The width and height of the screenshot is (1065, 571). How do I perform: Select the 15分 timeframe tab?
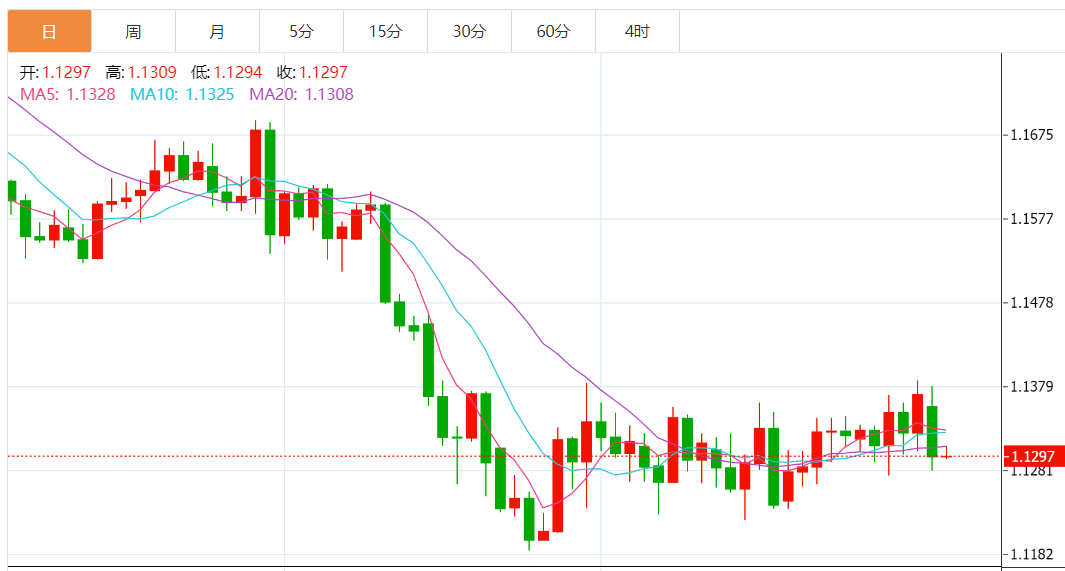coord(385,31)
